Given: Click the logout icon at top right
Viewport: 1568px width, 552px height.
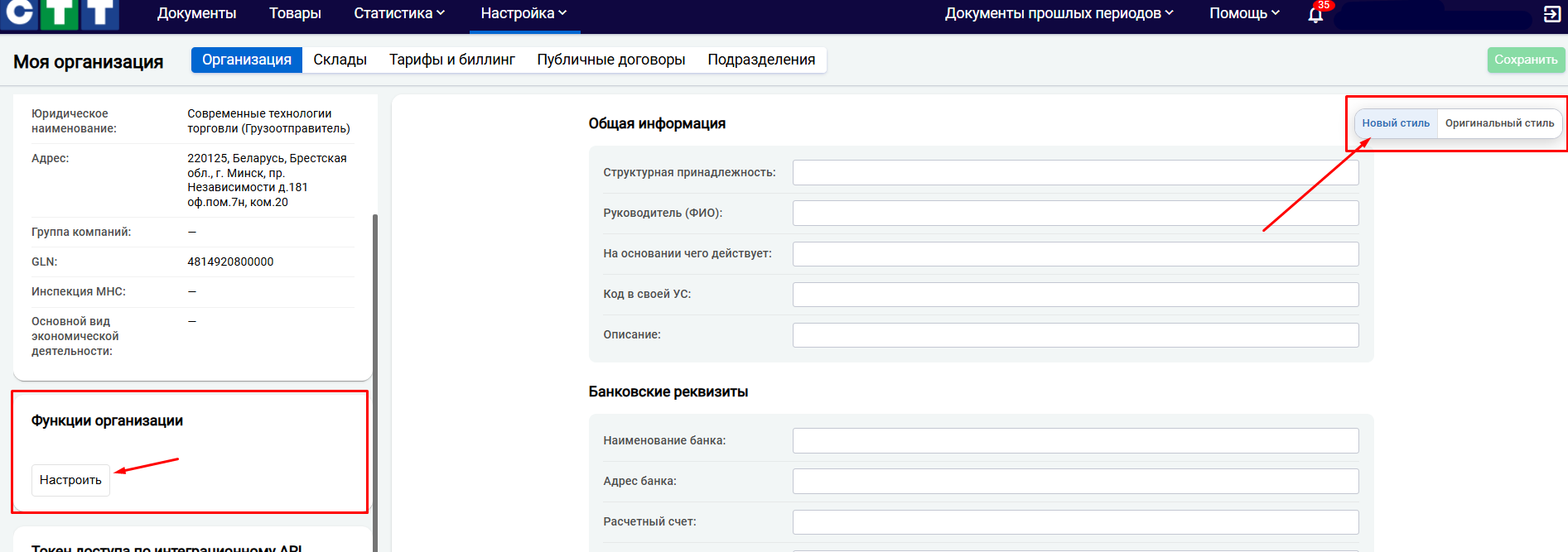Looking at the screenshot, I should pyautogui.click(x=1552, y=14).
